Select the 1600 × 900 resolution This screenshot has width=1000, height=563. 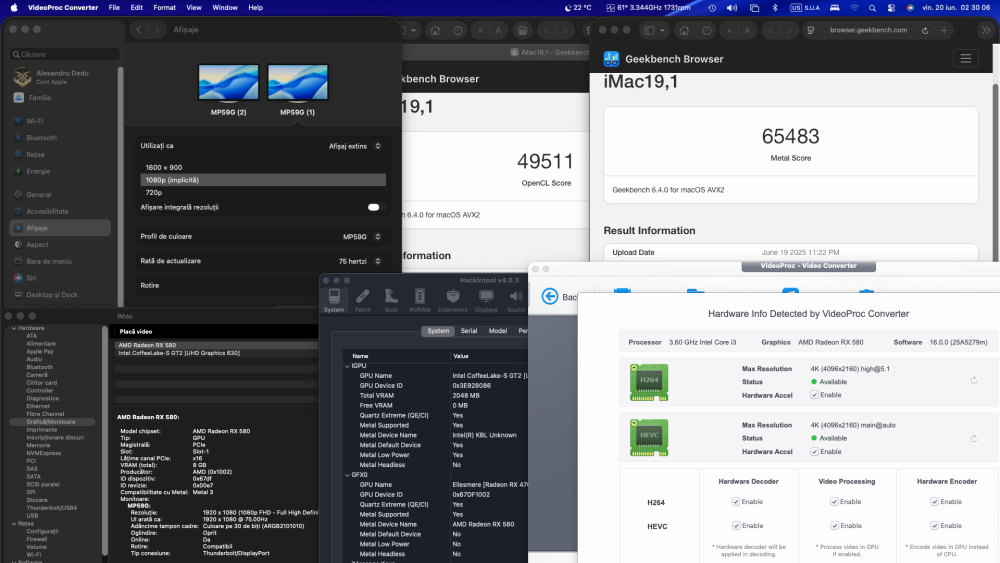[263, 168]
